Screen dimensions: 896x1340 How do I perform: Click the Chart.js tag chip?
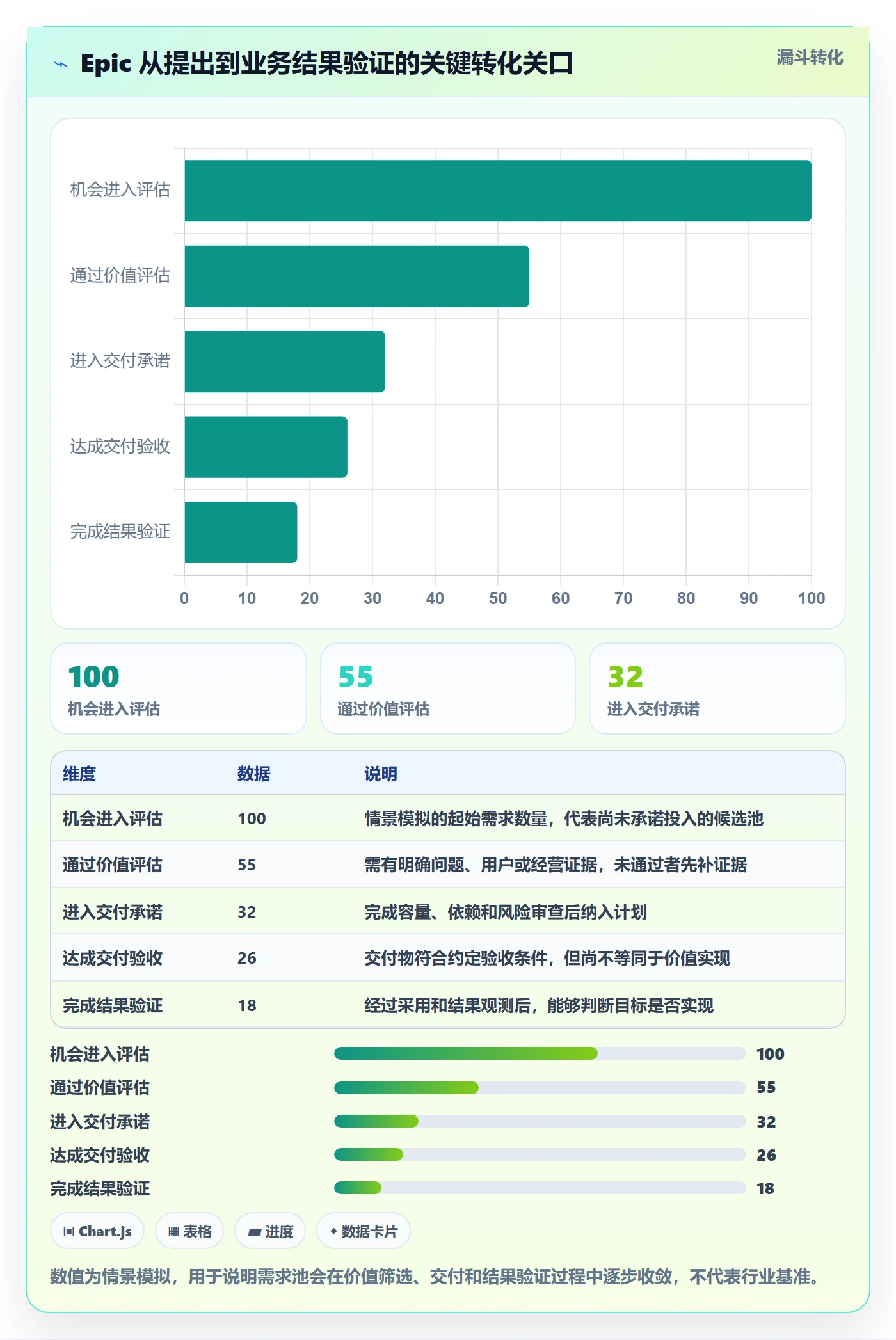tap(97, 1231)
